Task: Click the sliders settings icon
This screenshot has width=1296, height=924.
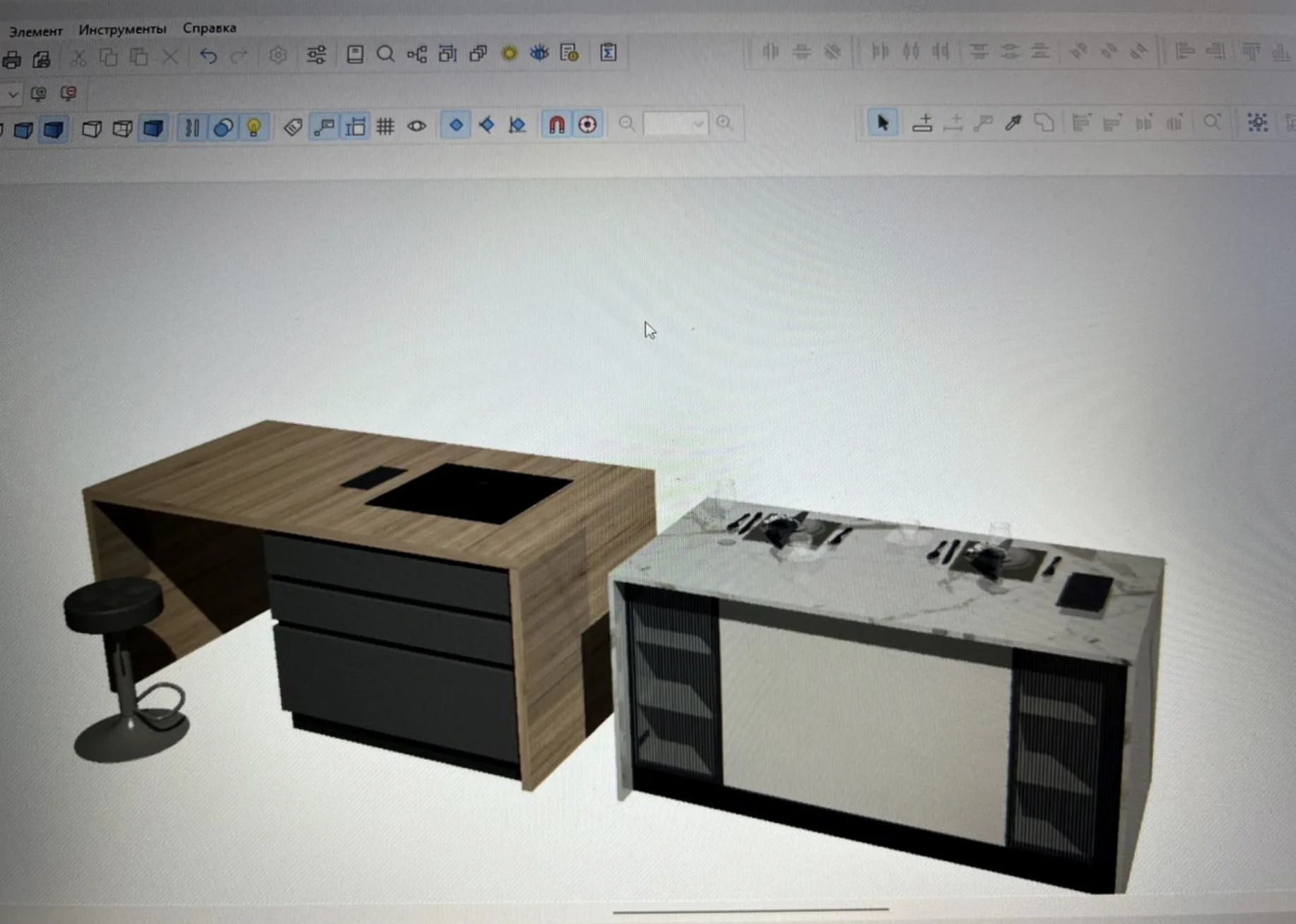Action: click(317, 54)
